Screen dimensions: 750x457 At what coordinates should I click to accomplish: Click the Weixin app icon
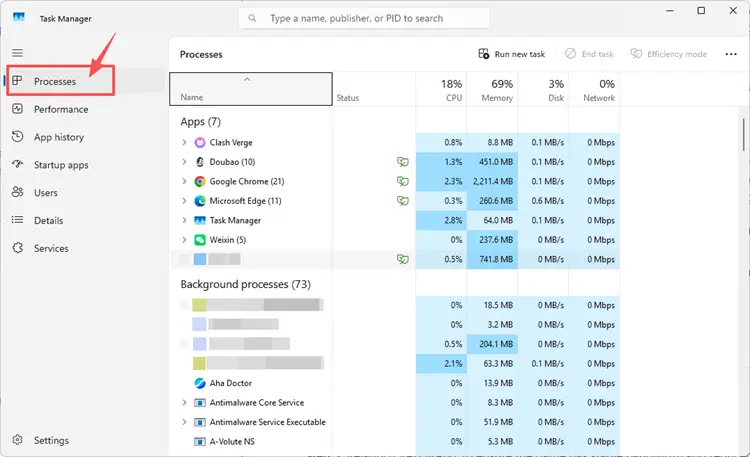pos(200,240)
